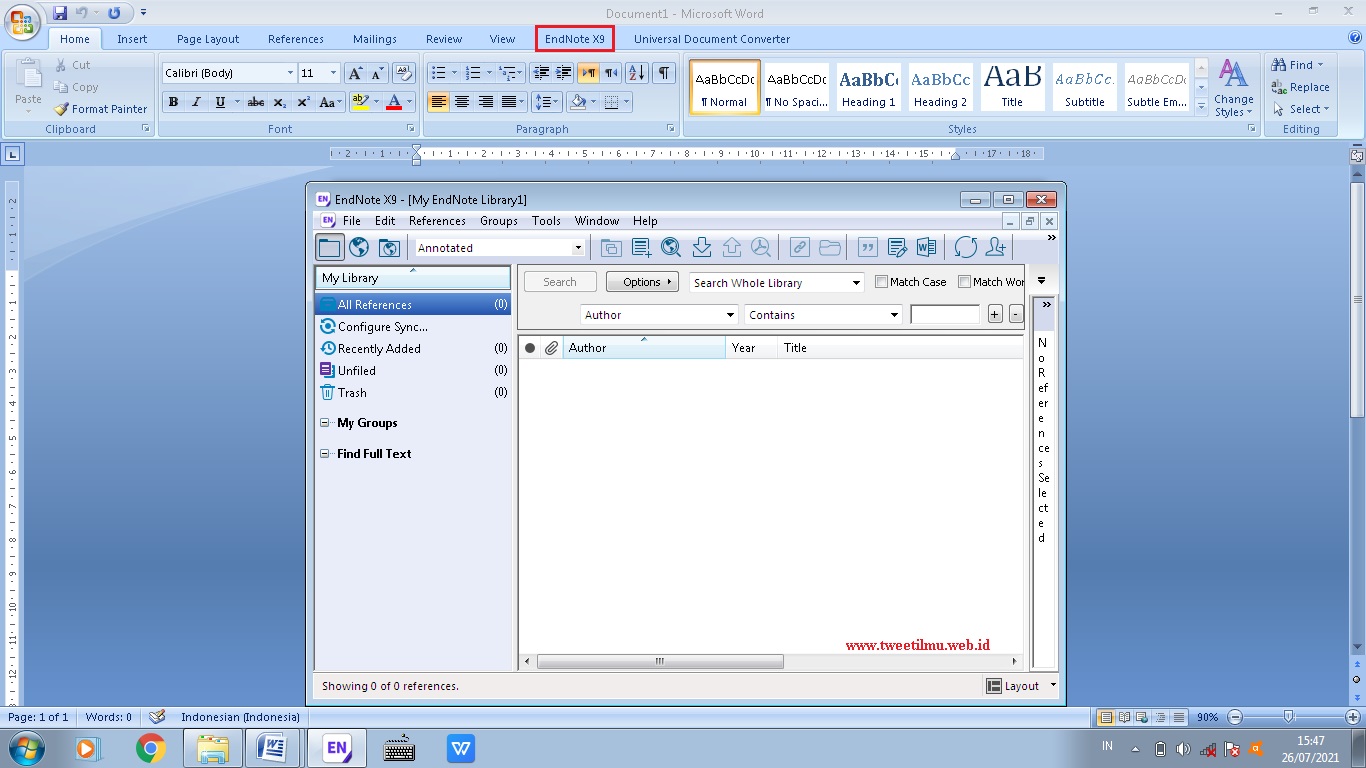Open the Annotated output style dropdown

click(x=578, y=248)
